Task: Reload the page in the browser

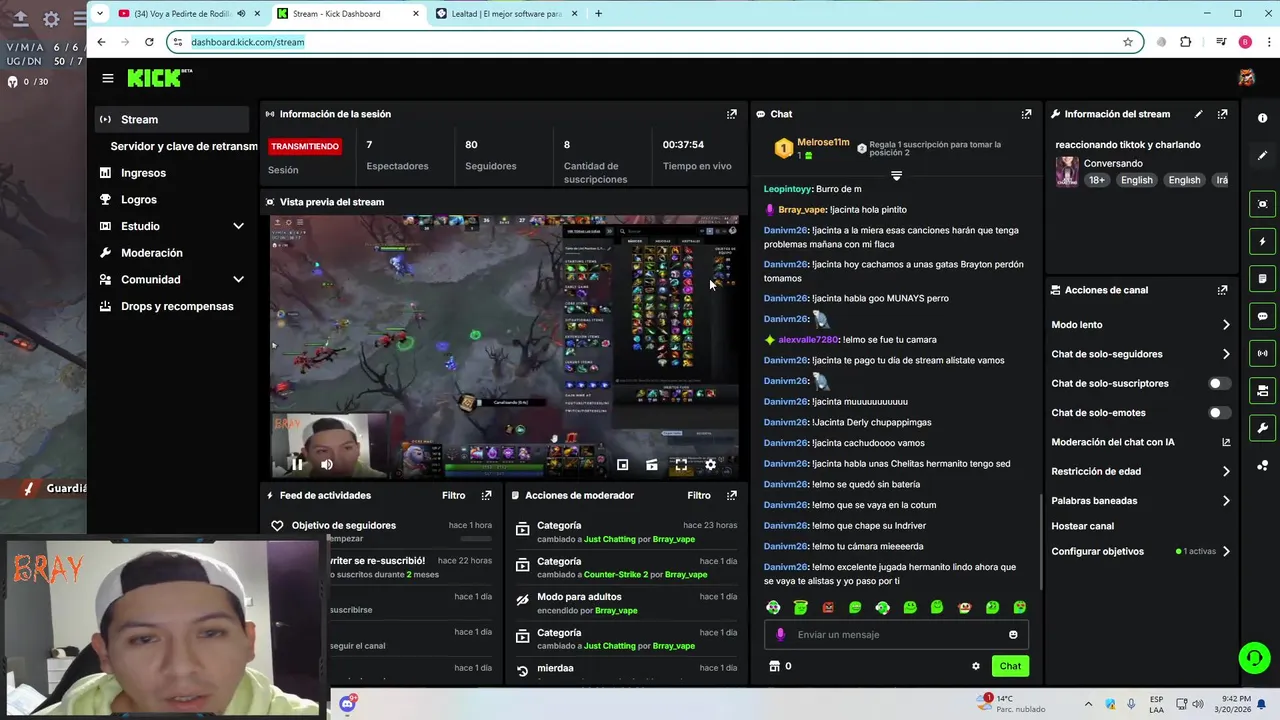Action: pyautogui.click(x=149, y=42)
